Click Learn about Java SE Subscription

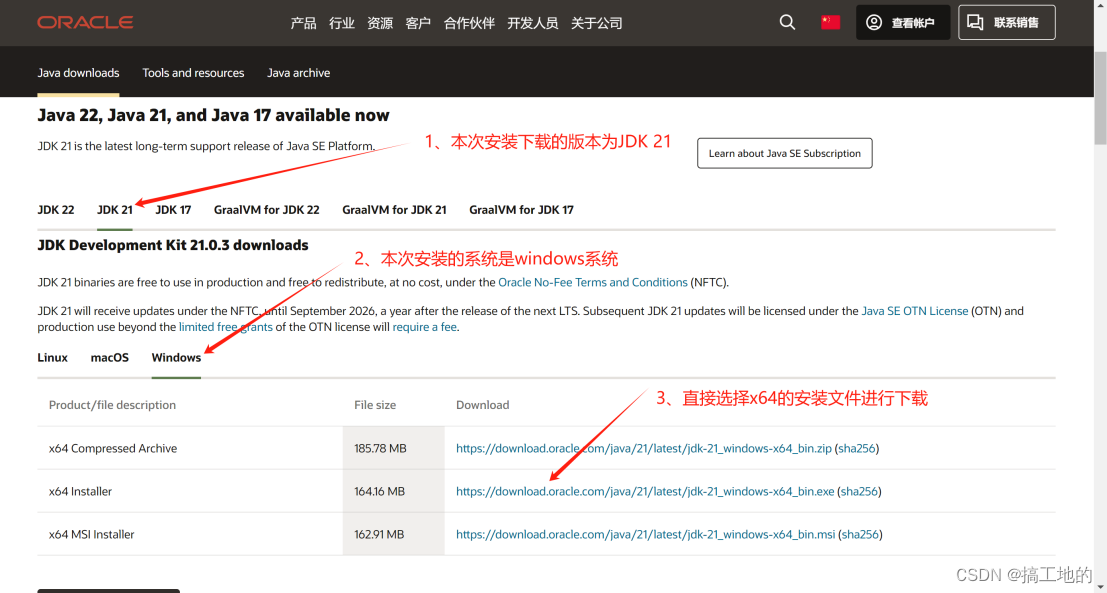784,153
